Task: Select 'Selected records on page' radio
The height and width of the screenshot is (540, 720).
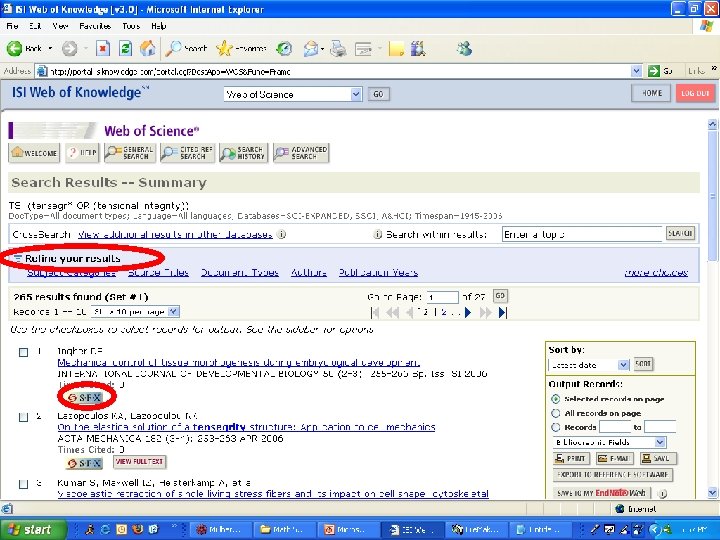Action: (x=556, y=399)
